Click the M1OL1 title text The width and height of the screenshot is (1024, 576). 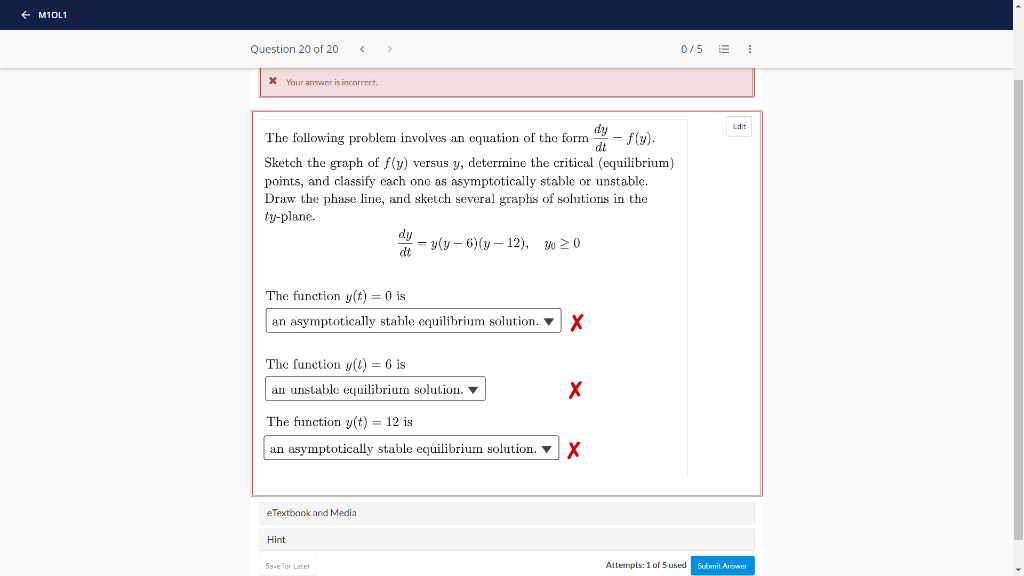pyautogui.click(x=53, y=15)
